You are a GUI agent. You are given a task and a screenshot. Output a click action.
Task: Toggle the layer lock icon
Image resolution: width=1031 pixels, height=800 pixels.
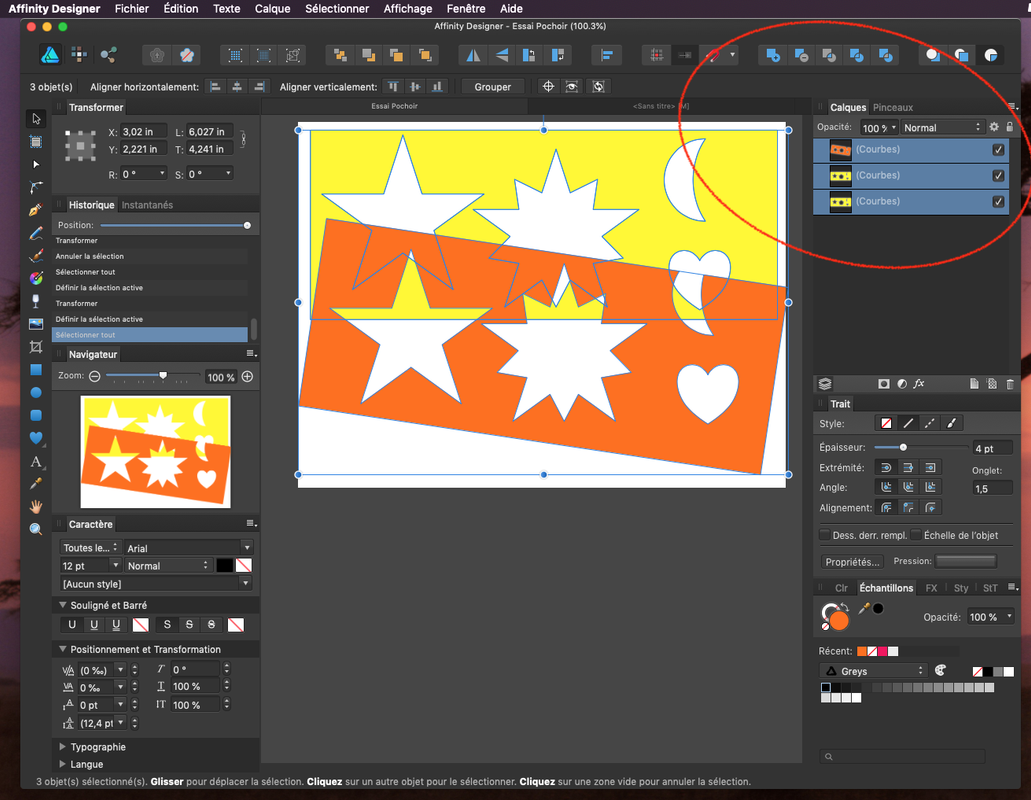coord(1010,128)
